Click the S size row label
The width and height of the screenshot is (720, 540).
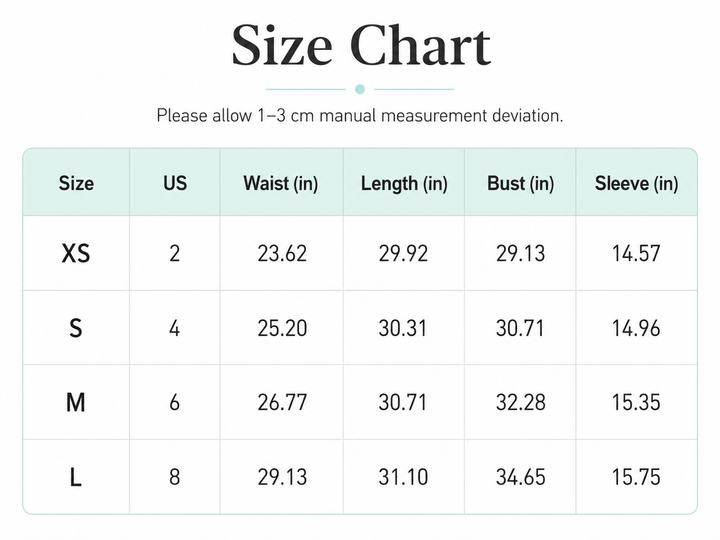76,328
